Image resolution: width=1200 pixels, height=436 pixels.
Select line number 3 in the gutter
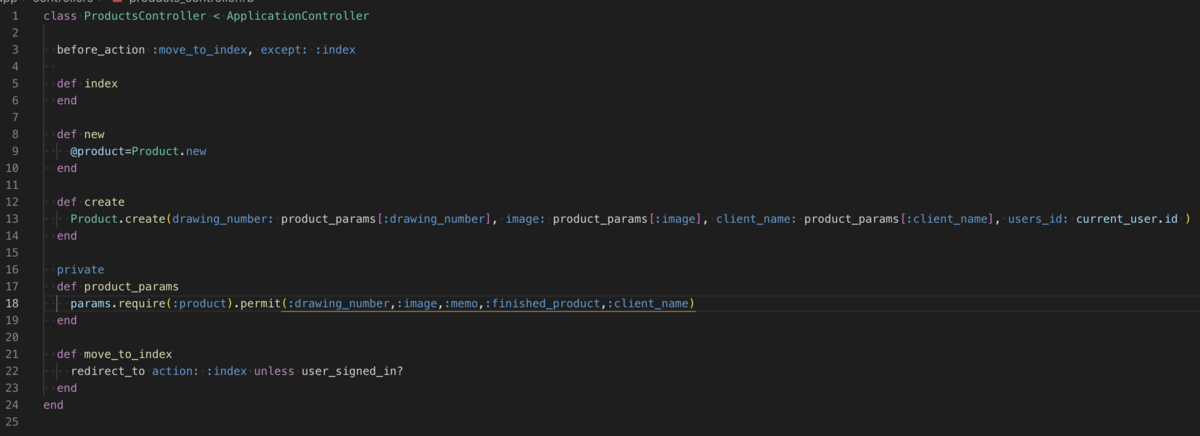(x=15, y=50)
